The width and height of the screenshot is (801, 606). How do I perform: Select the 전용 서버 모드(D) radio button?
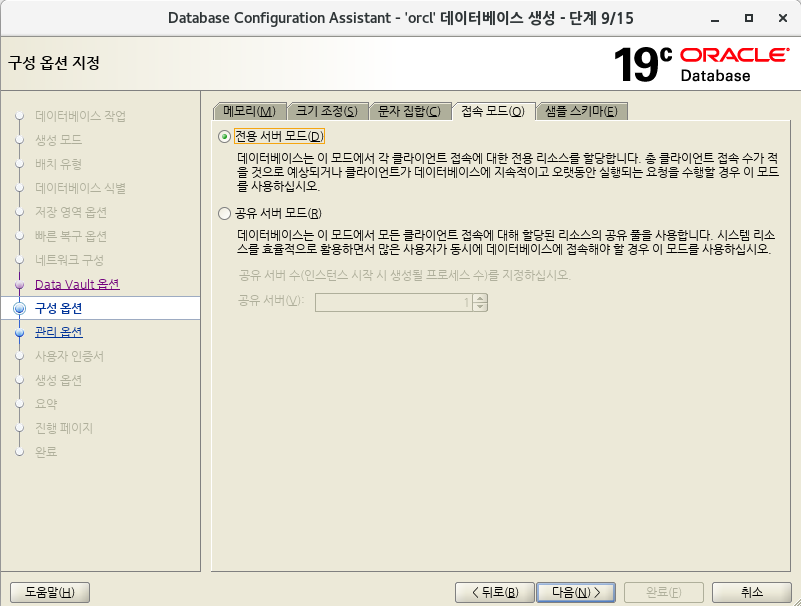point(224,136)
